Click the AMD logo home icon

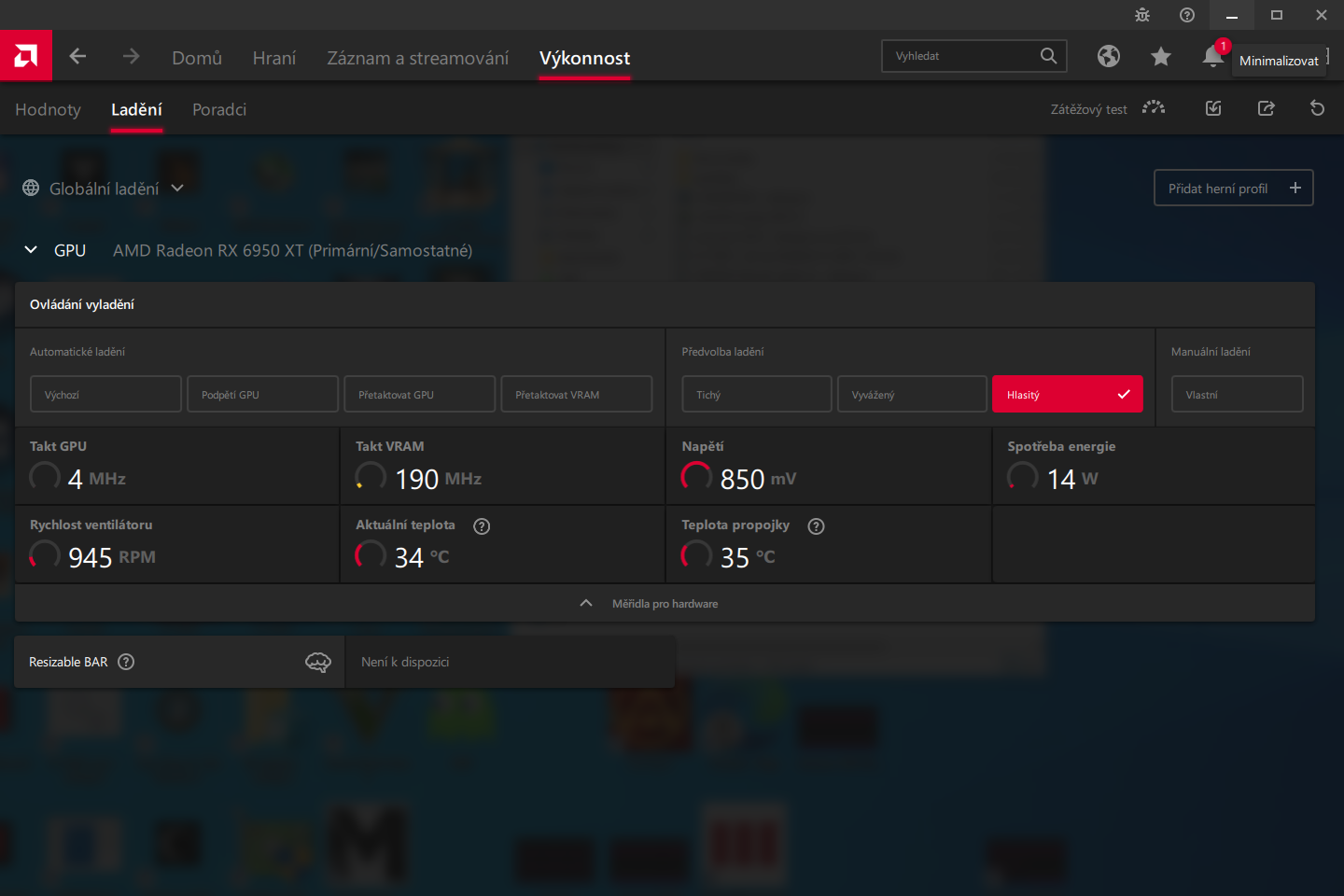pyautogui.click(x=26, y=55)
